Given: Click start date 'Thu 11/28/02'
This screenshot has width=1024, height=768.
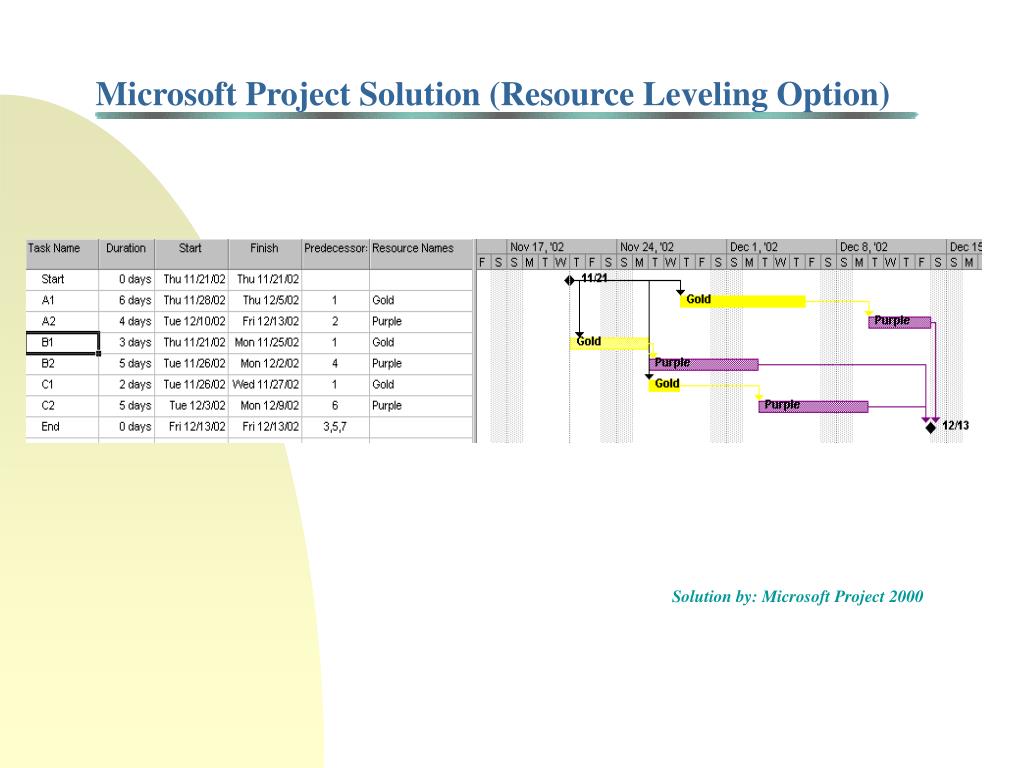Looking at the screenshot, I should pos(191,300).
